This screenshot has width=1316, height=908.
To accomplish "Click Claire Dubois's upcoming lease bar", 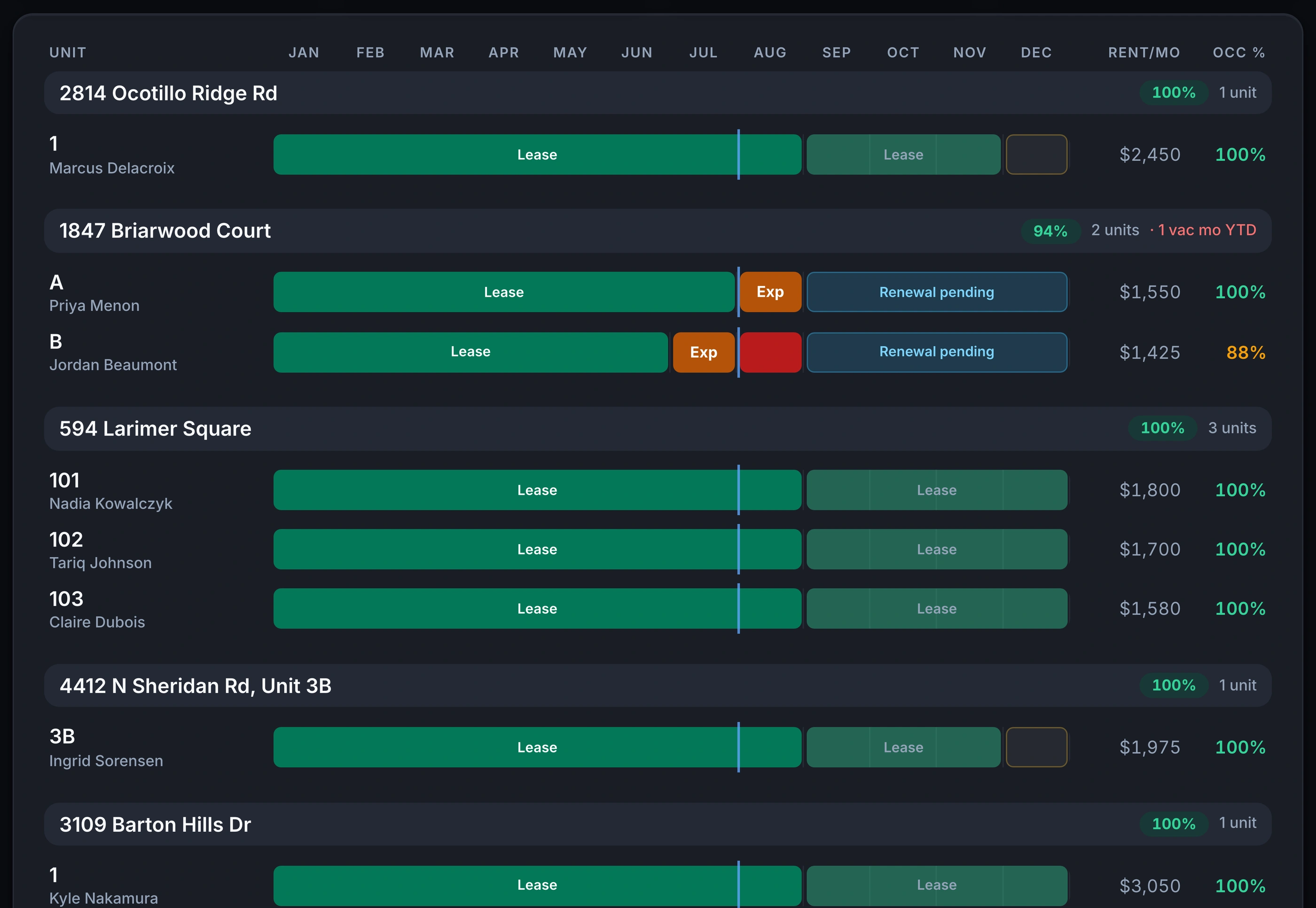I will coord(937,608).
